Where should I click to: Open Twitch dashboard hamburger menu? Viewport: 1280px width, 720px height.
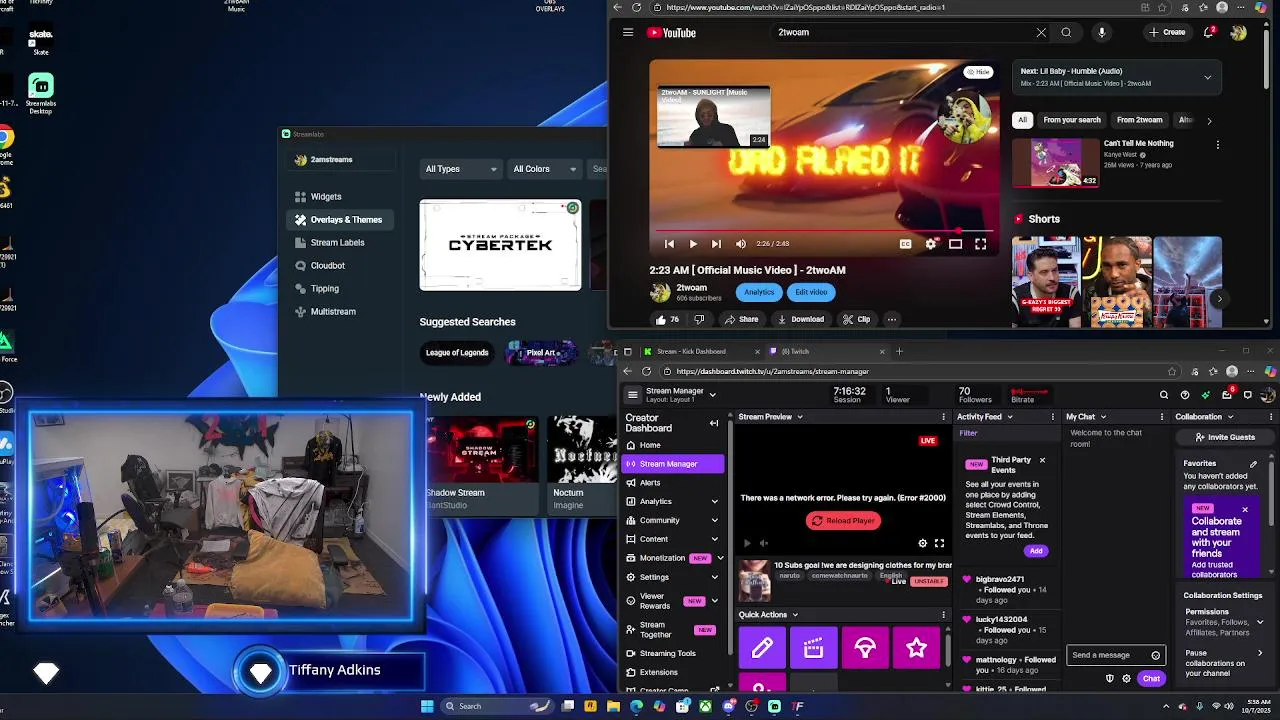(x=632, y=395)
